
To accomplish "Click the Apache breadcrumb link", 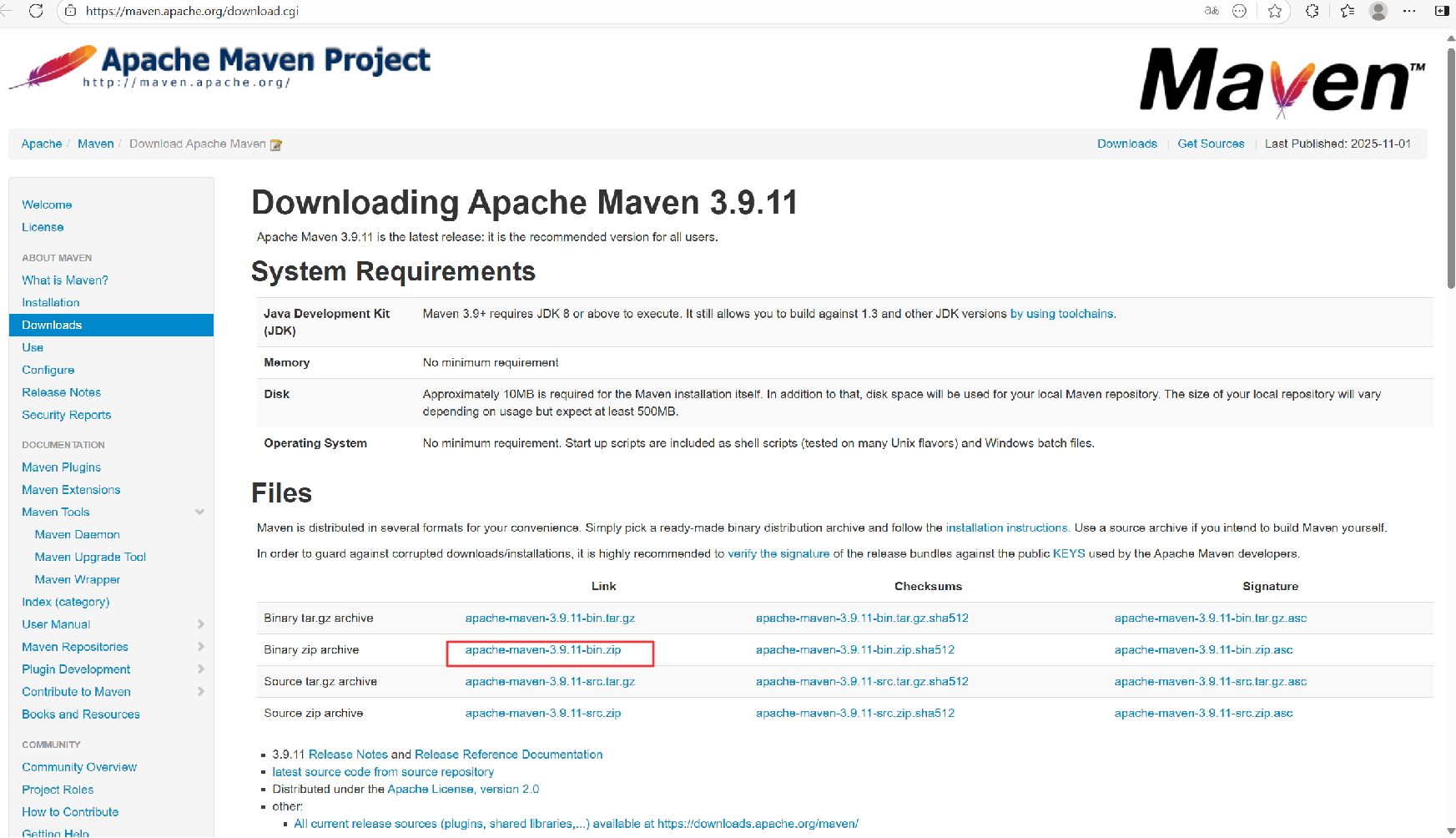I will (x=42, y=144).
